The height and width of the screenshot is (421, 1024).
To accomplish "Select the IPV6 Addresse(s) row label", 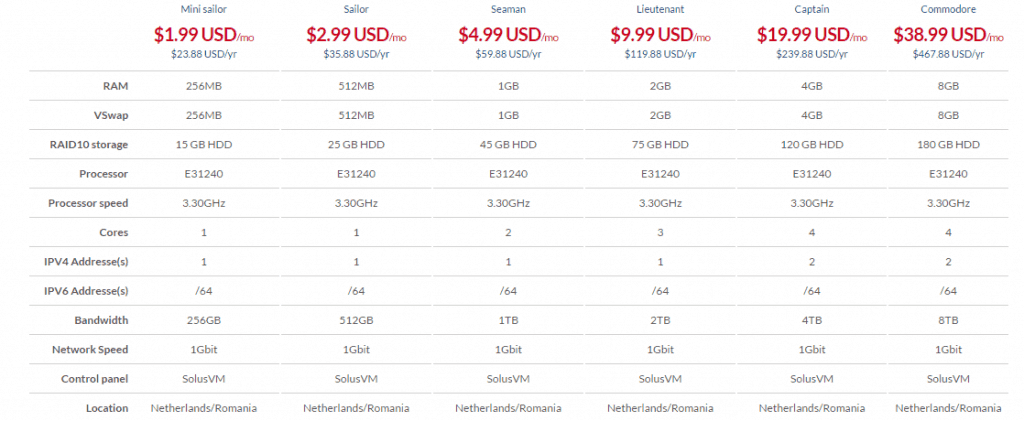I will [82, 290].
